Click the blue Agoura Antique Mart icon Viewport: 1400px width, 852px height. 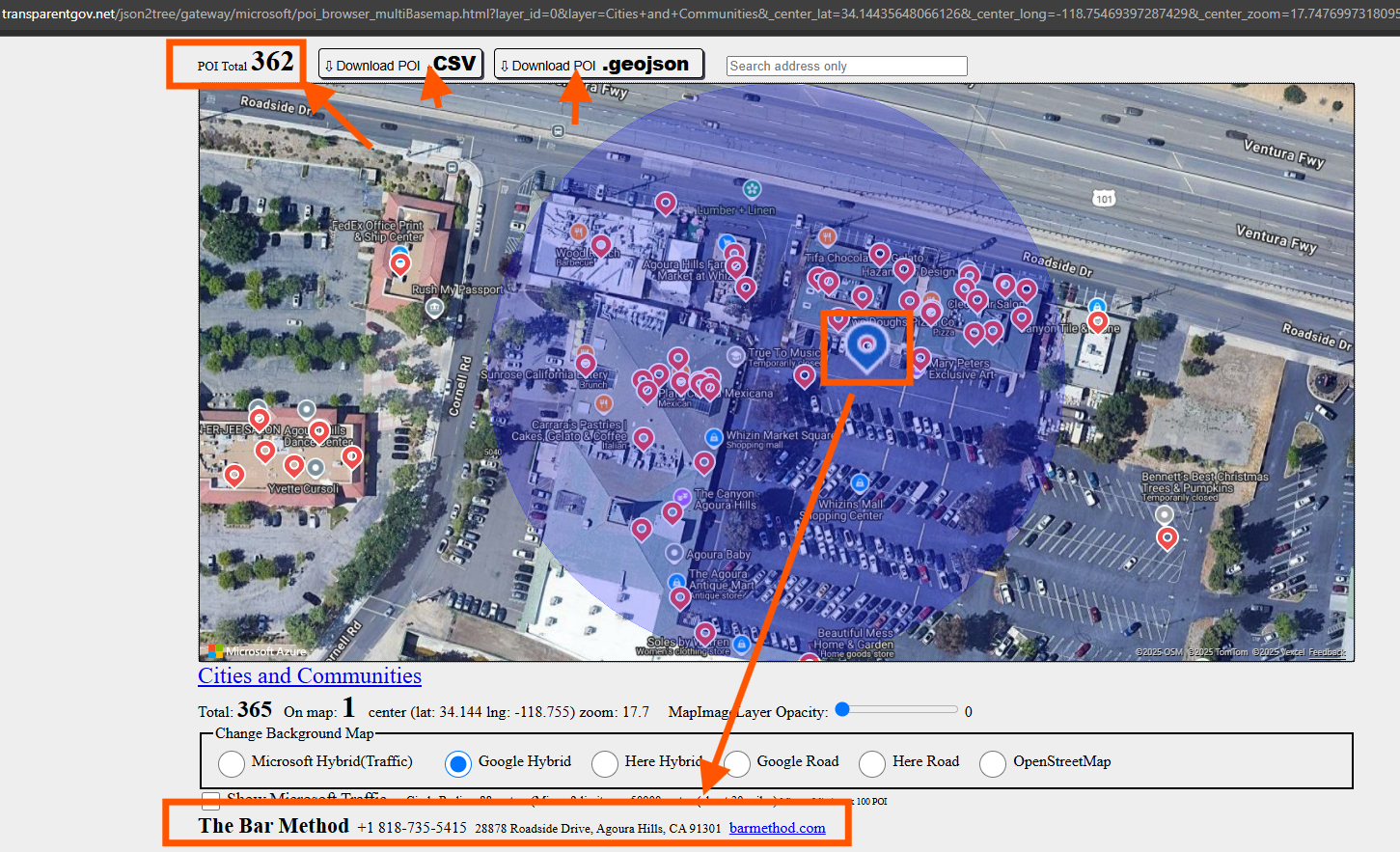tap(677, 583)
